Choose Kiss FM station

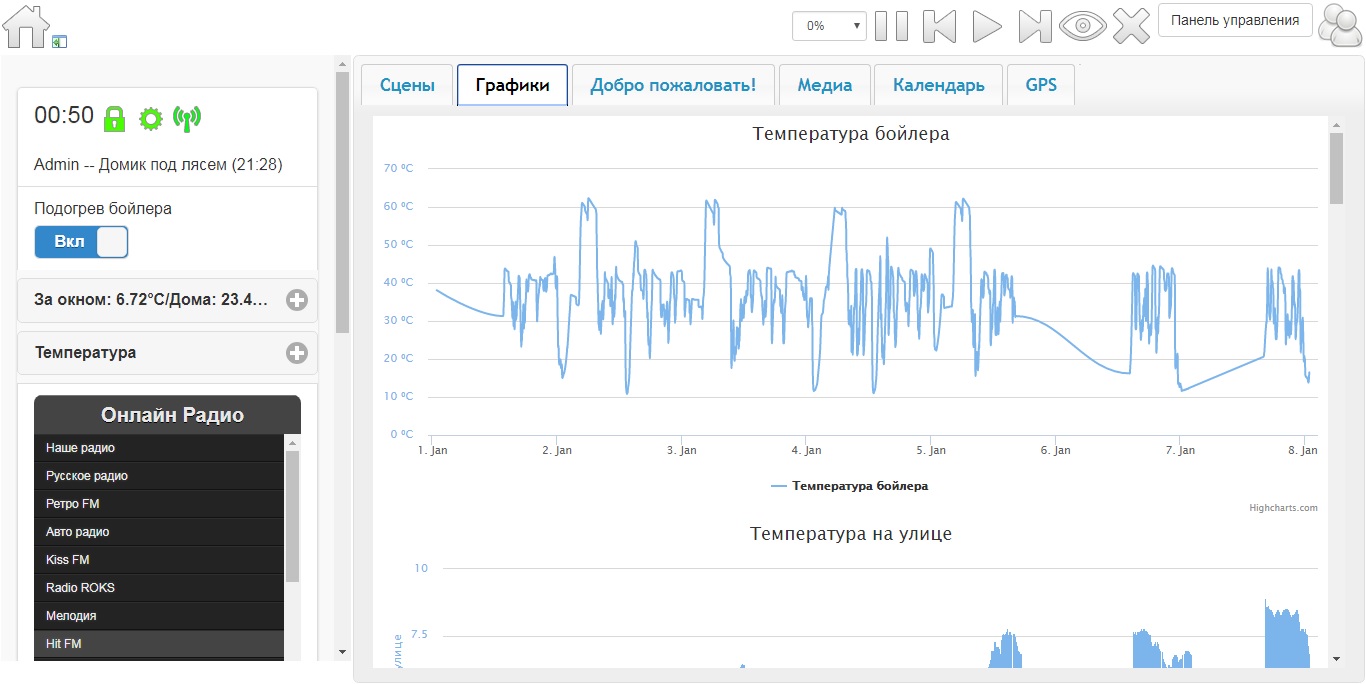[159, 560]
